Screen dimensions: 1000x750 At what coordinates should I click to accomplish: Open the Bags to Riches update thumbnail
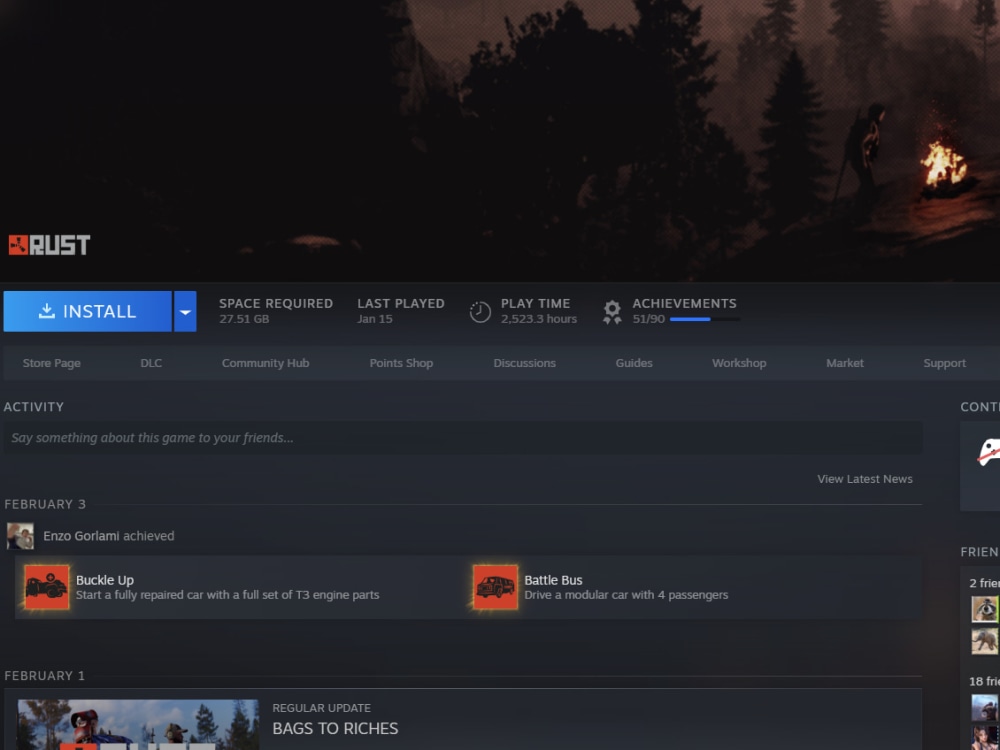click(x=138, y=724)
